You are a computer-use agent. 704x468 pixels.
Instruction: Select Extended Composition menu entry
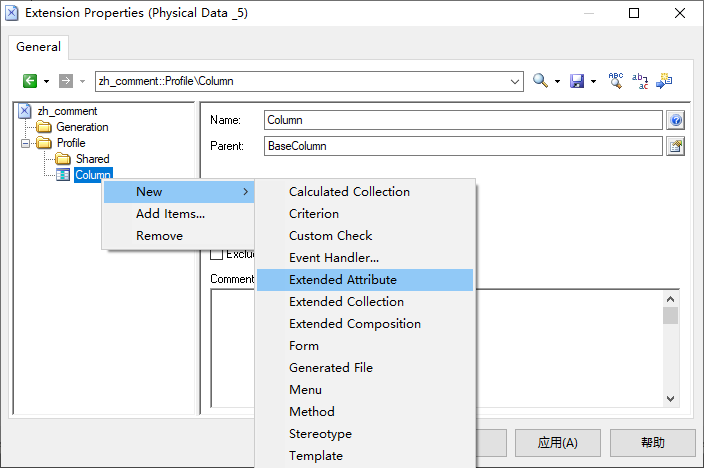pyautogui.click(x=365, y=324)
